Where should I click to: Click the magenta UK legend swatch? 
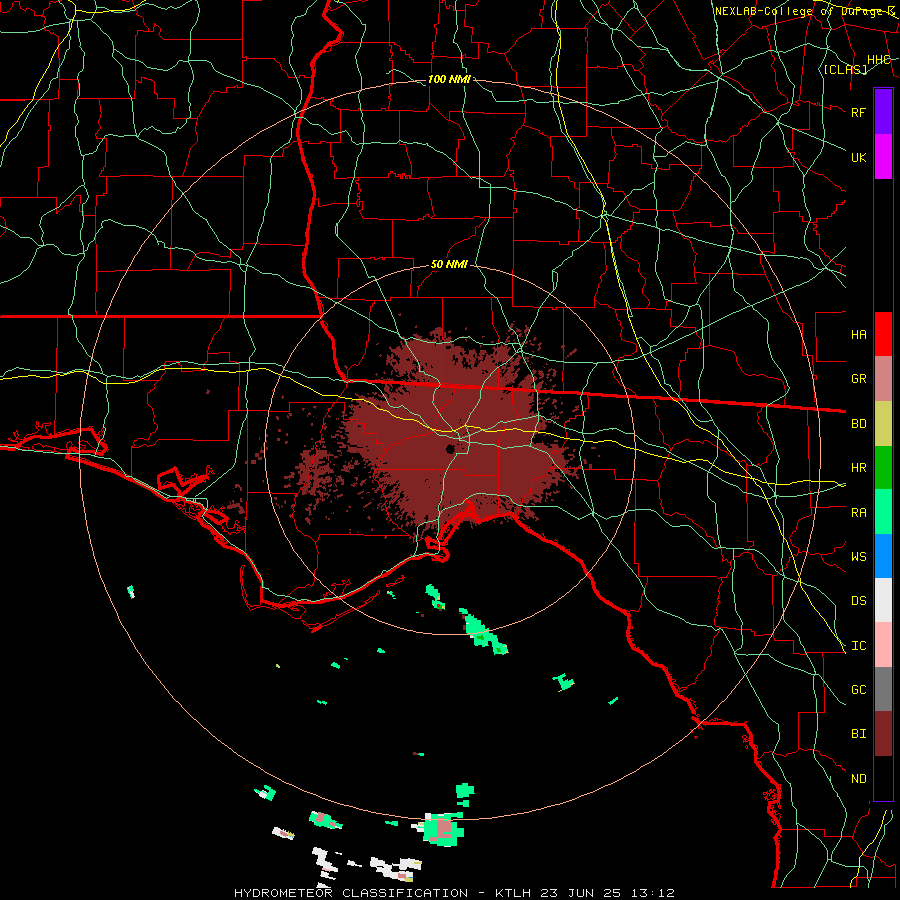(x=883, y=157)
